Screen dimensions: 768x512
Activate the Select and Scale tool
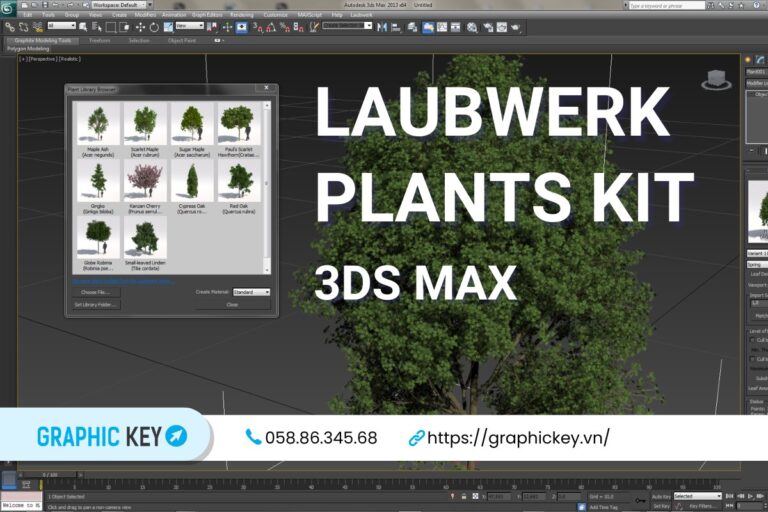pos(168,27)
